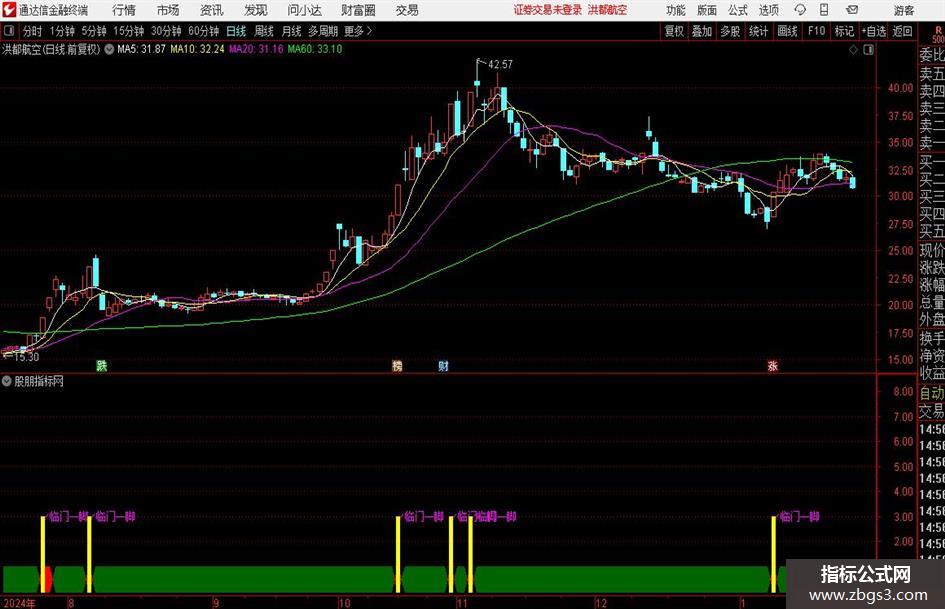Click the 复权 toolbar button
Screen dimensions: 945x609
(x=674, y=31)
